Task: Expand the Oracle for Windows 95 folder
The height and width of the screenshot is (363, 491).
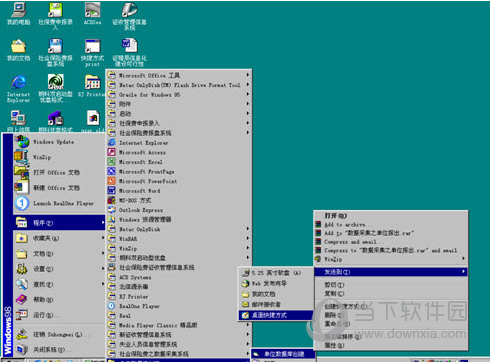Action: tap(179, 95)
